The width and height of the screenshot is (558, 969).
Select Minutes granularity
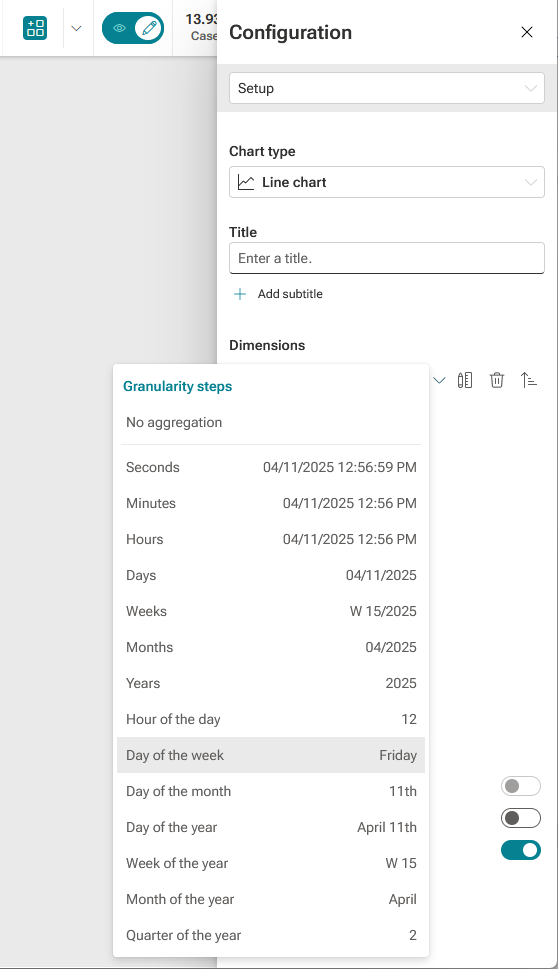271,503
